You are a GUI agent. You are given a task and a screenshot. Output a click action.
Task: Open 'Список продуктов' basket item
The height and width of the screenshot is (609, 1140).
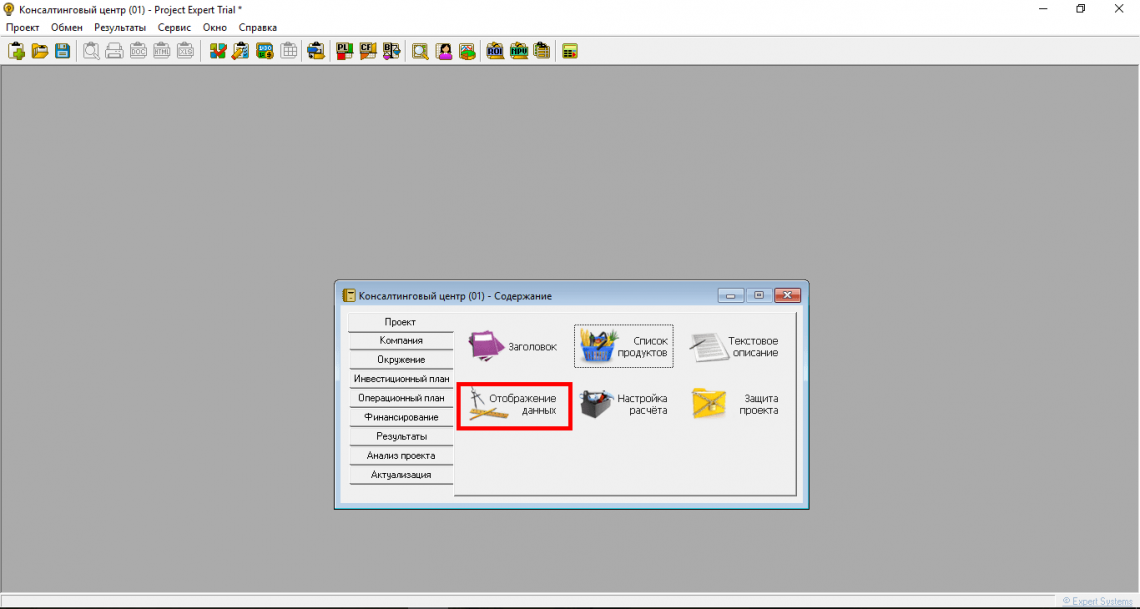click(x=624, y=347)
